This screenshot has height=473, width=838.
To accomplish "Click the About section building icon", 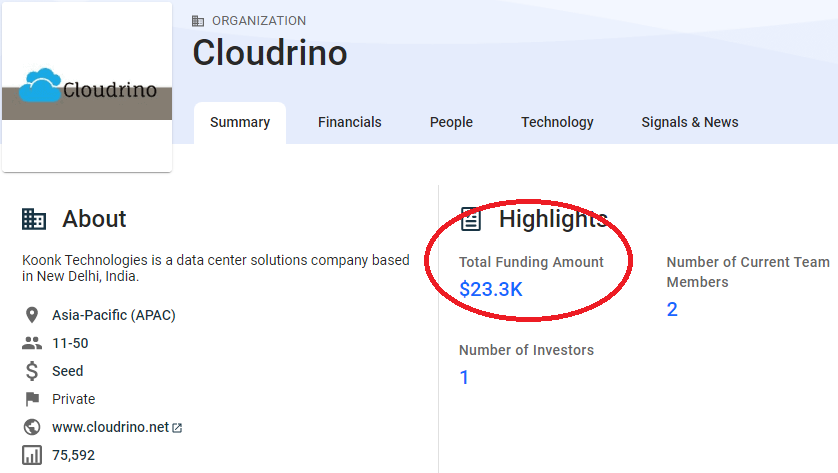I will (34, 219).
